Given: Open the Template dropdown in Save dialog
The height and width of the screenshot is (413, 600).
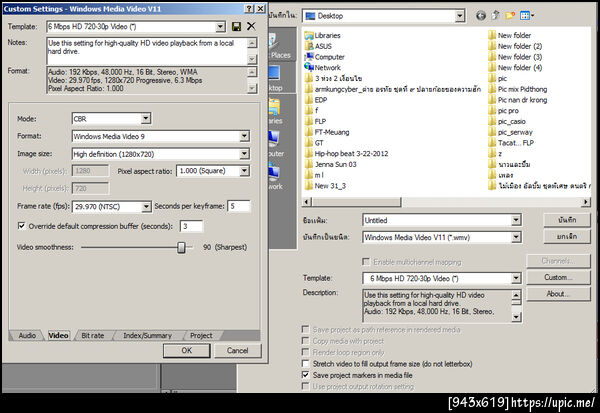Looking at the screenshot, I should [x=516, y=278].
